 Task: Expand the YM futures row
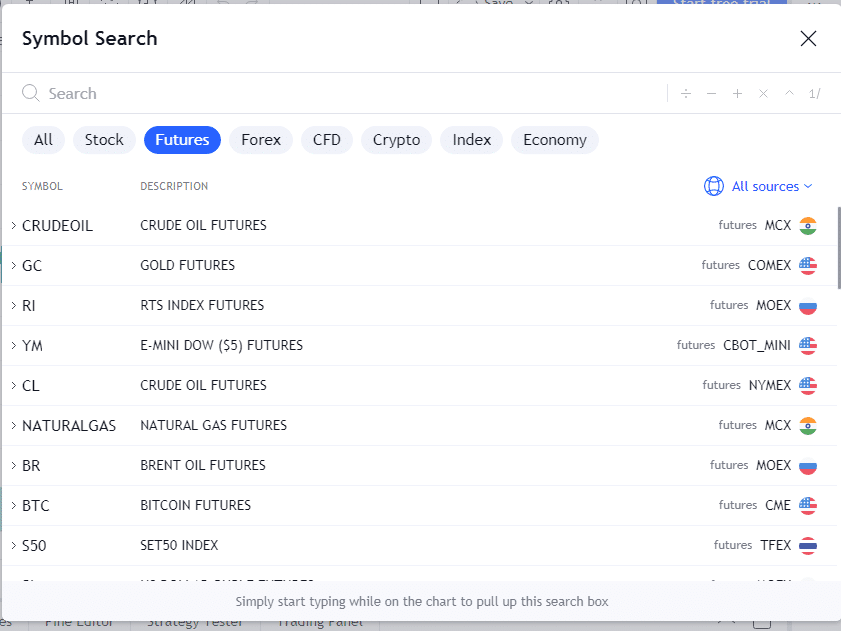13,346
